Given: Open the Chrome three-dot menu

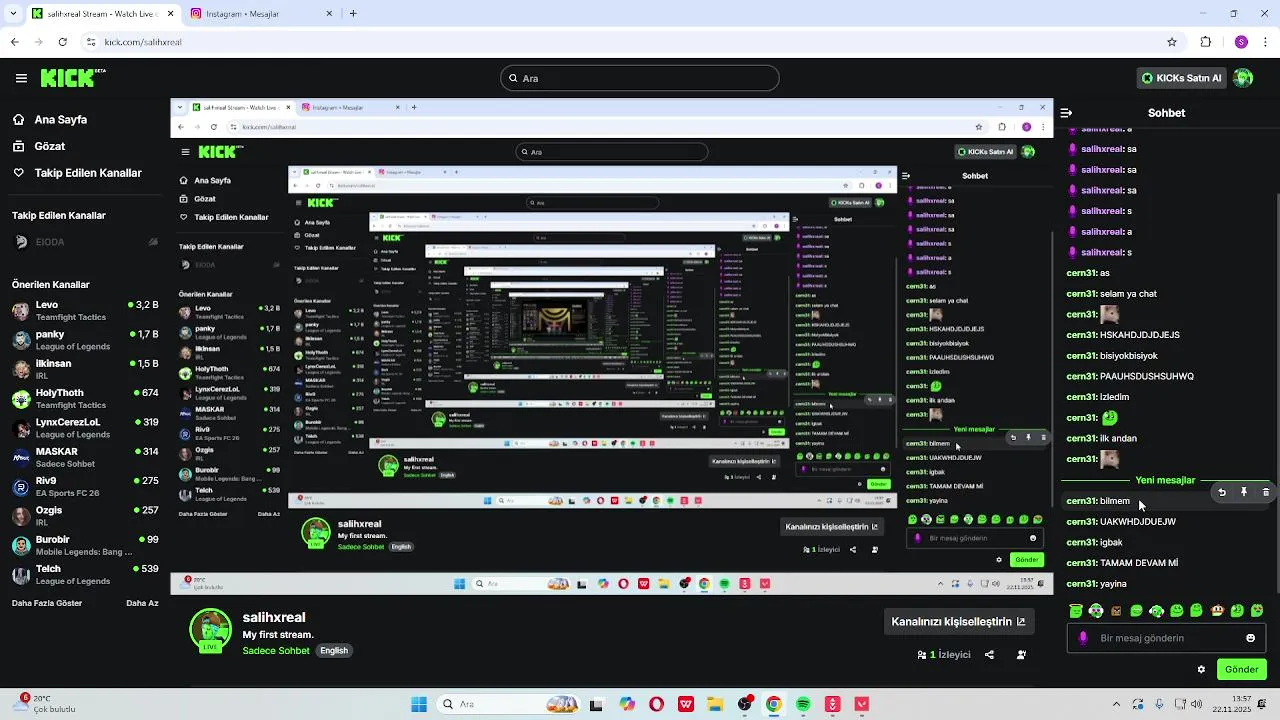Looking at the screenshot, I should (x=1266, y=42).
